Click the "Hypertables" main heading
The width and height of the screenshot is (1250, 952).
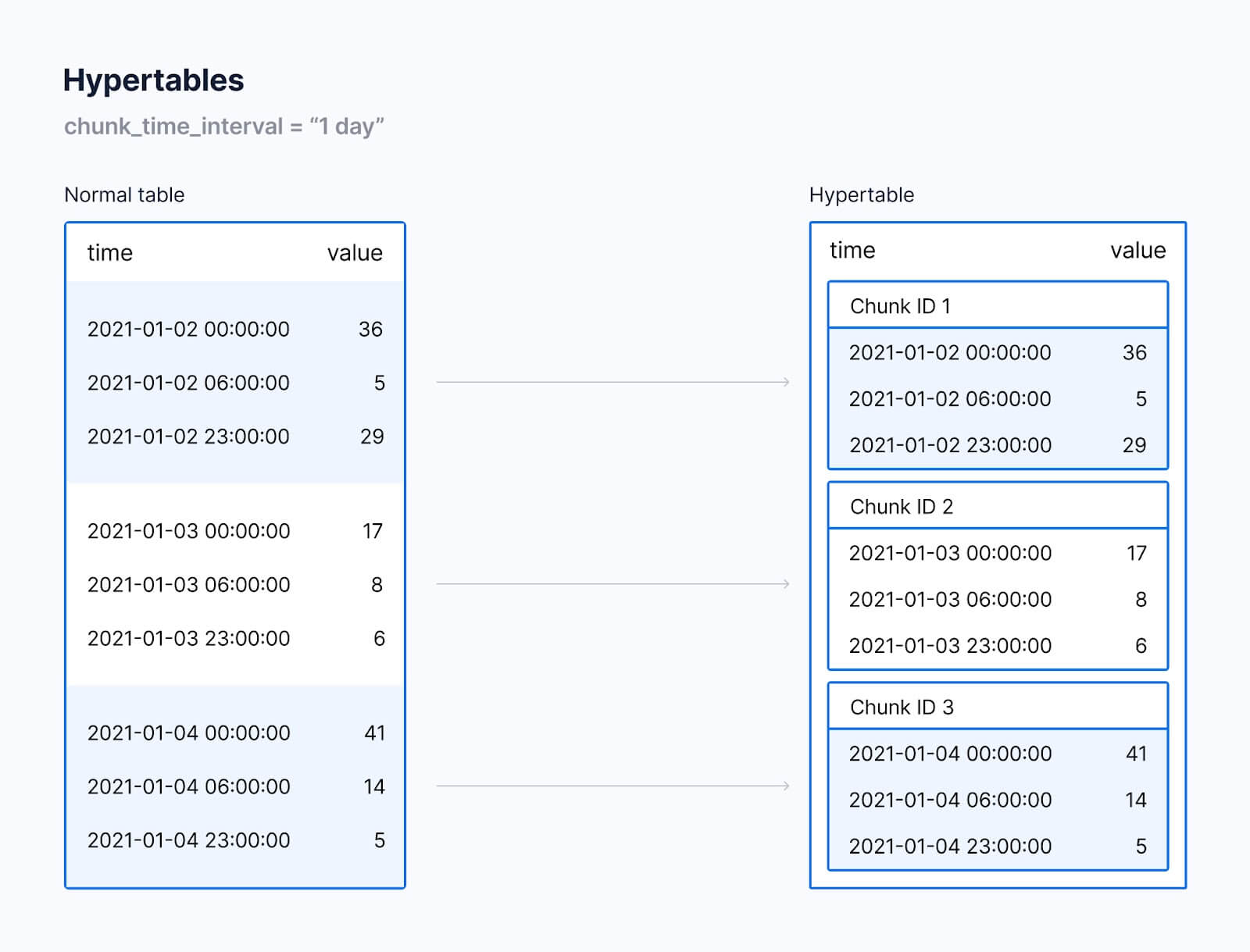(x=153, y=80)
